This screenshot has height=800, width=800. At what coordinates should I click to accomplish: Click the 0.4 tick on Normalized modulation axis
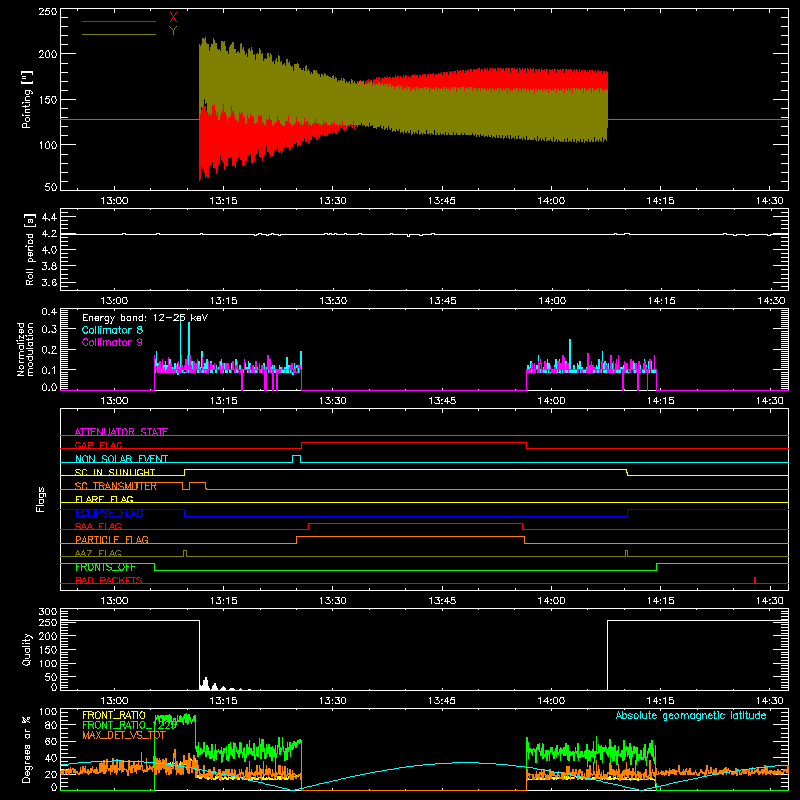tap(49, 312)
